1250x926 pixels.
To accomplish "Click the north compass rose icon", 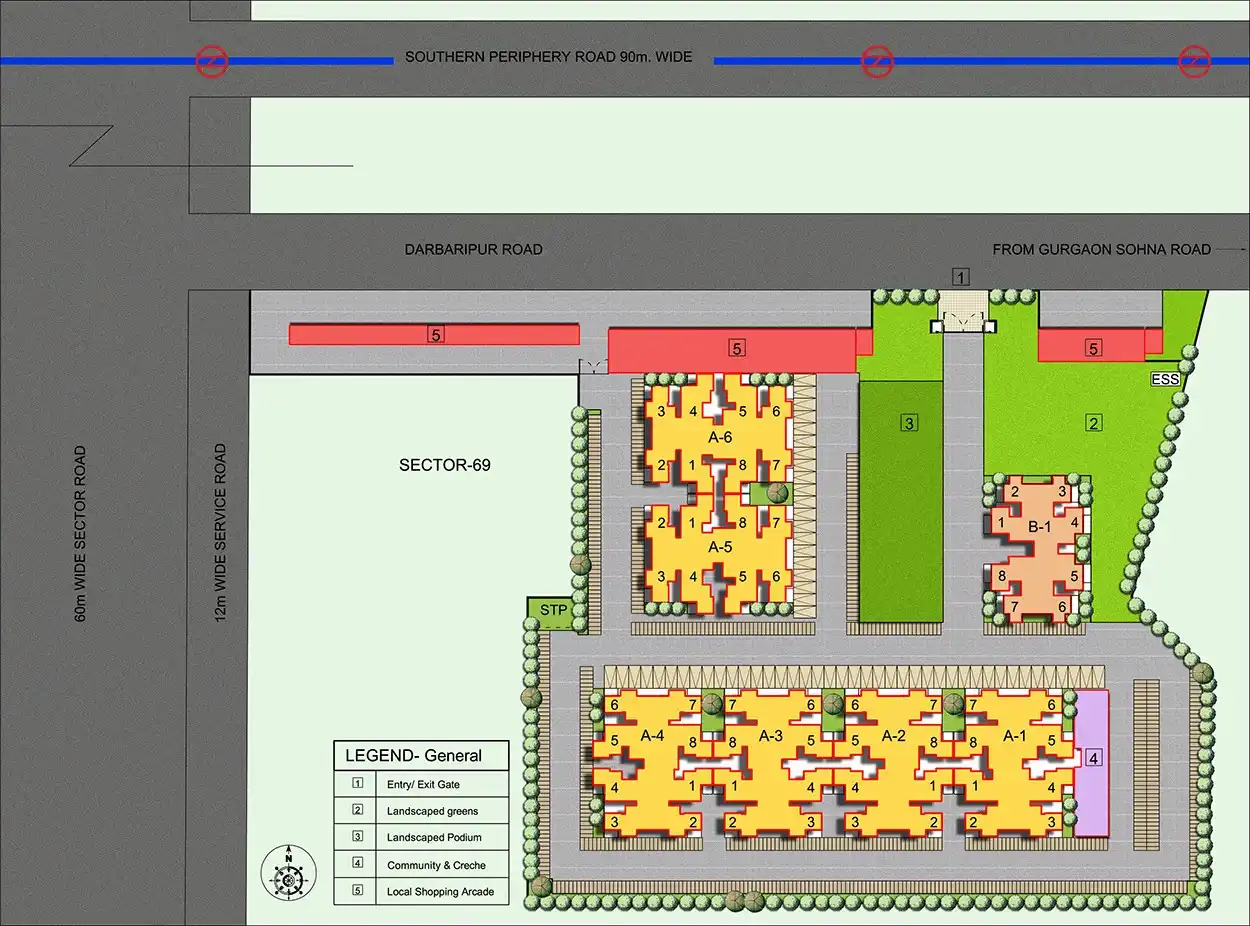I will (288, 872).
